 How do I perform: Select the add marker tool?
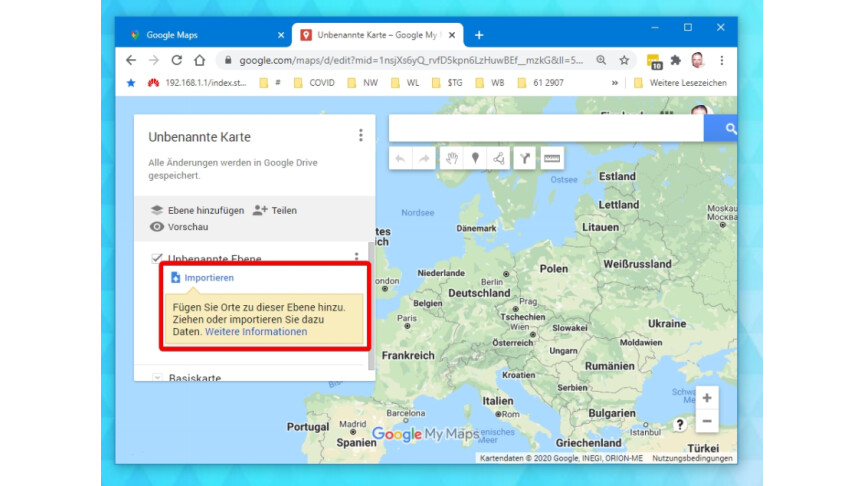[x=475, y=159]
